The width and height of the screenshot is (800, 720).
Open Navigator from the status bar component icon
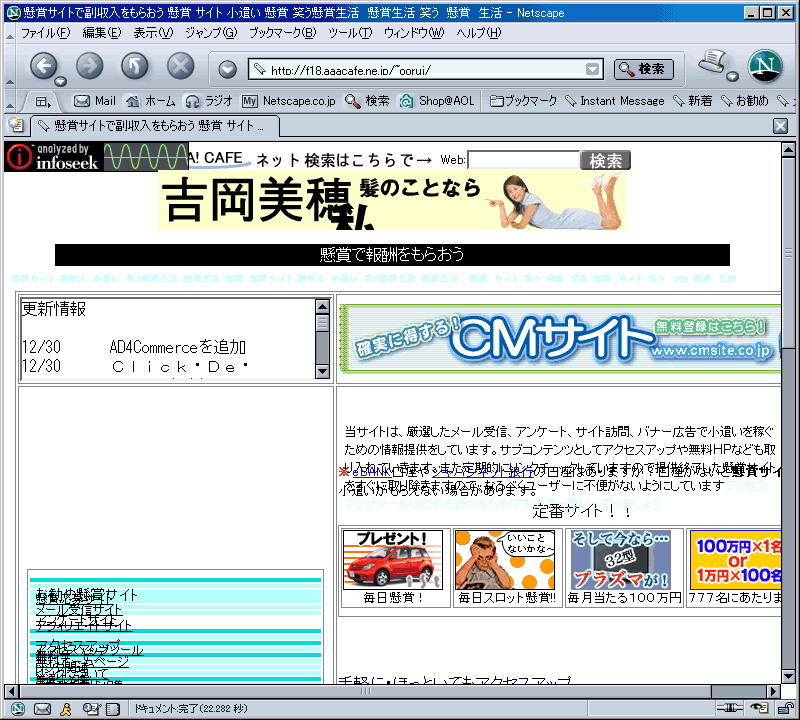[18, 708]
